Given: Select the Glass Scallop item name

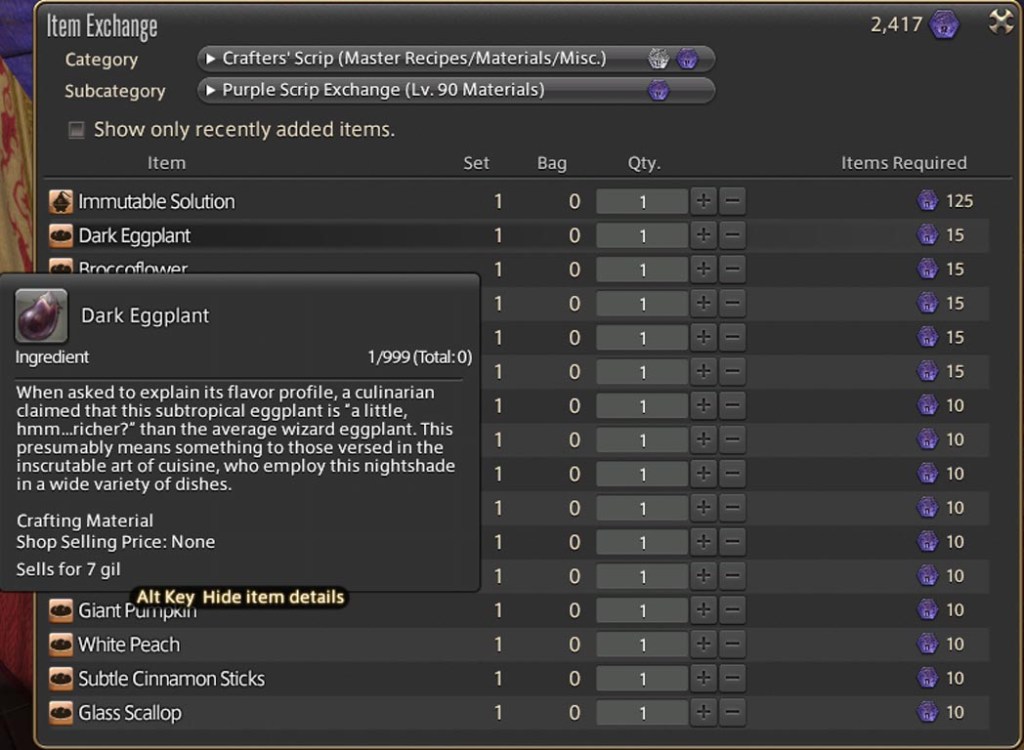Looking at the screenshot, I should point(130,713).
